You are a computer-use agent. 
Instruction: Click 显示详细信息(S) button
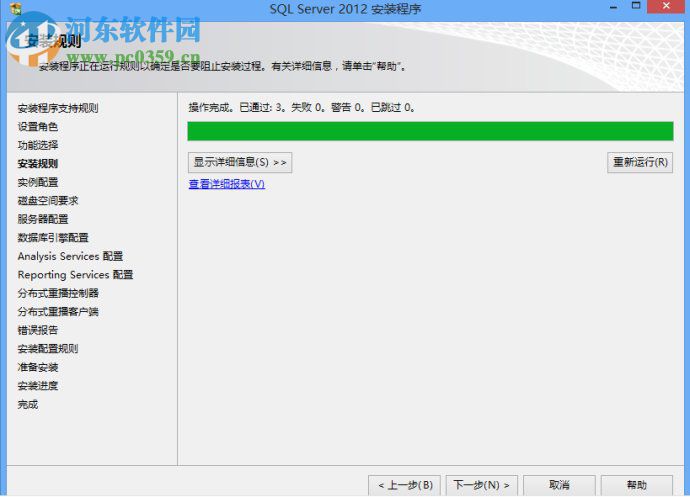pyautogui.click(x=240, y=162)
